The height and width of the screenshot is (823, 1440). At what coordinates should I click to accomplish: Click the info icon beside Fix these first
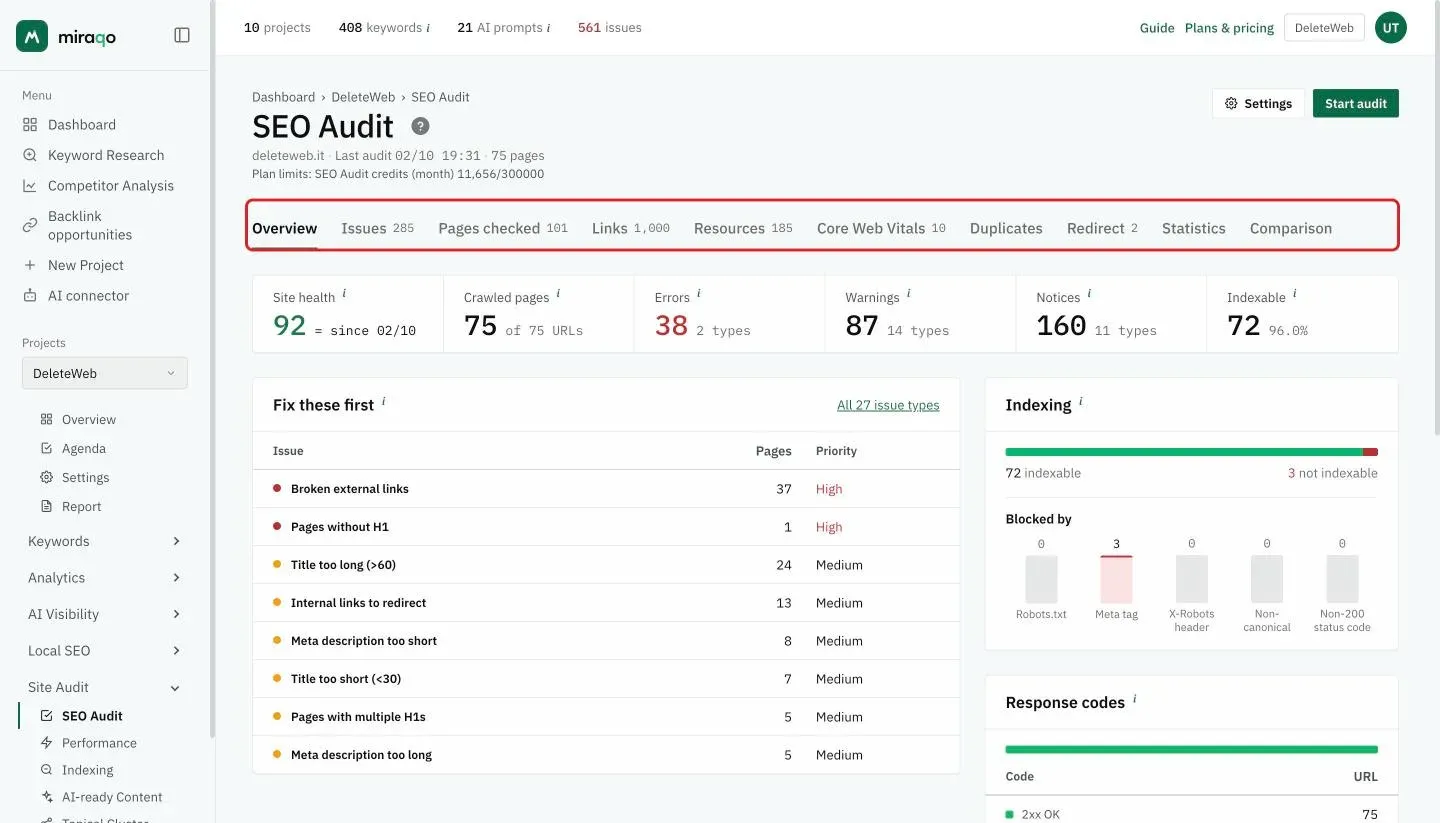click(x=383, y=402)
